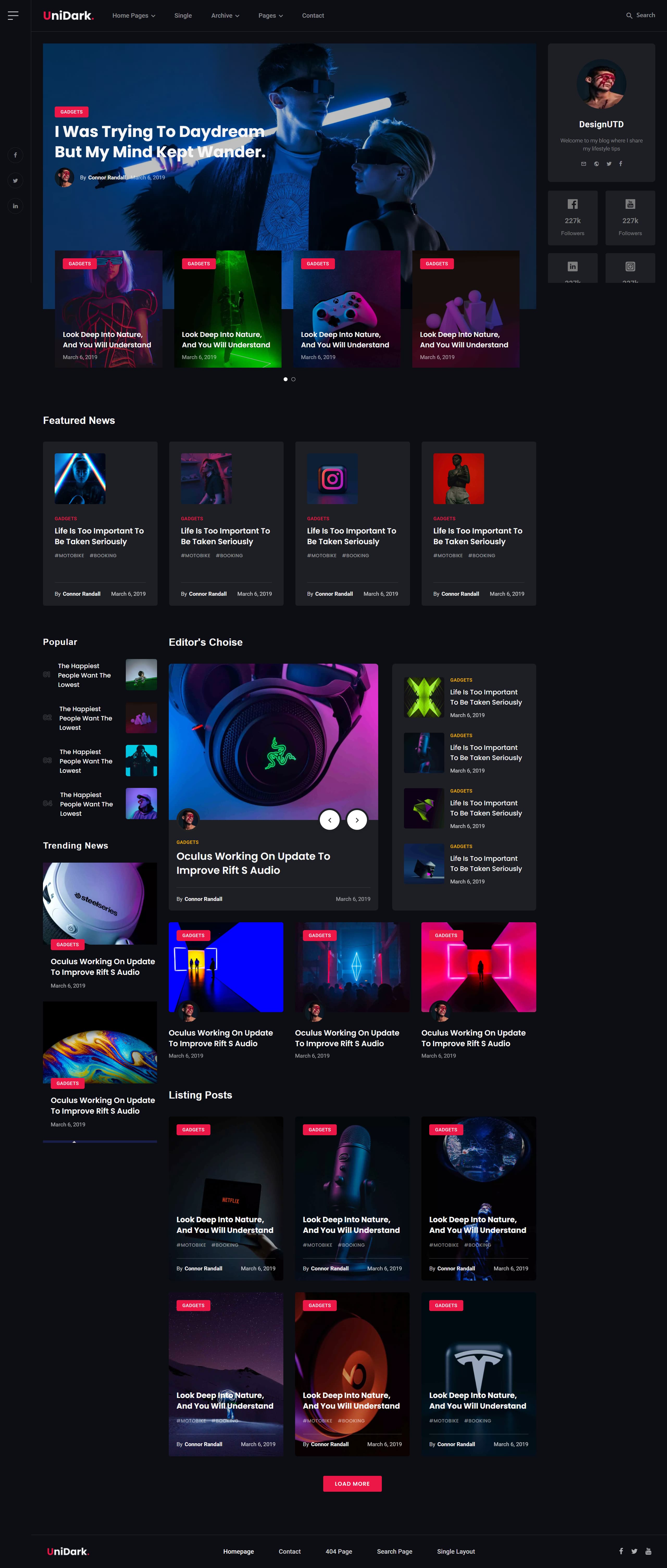Open the Single menu item
The width and height of the screenshot is (667, 1568).
point(183,16)
